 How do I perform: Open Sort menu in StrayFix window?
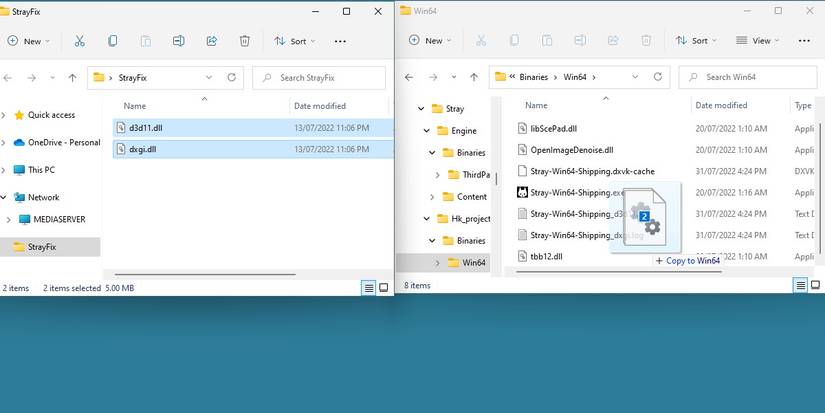tap(295, 41)
